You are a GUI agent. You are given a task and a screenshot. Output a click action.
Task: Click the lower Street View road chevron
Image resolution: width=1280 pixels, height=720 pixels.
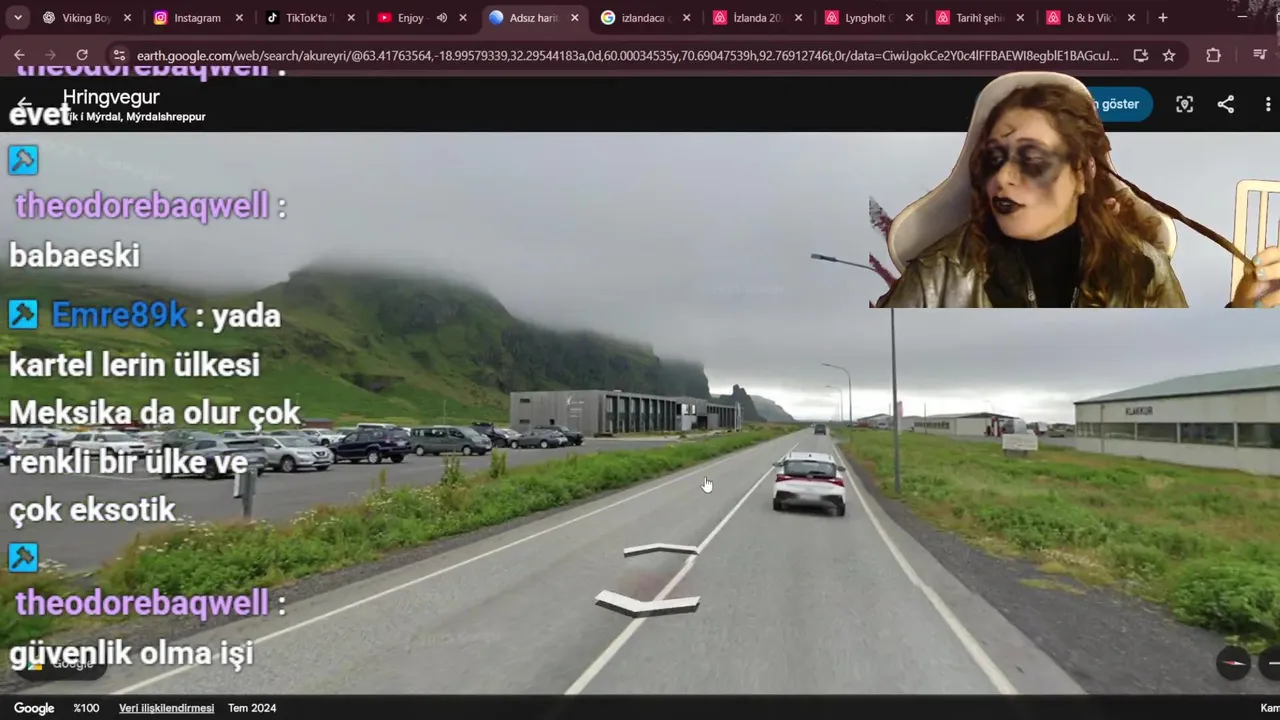pyautogui.click(x=648, y=603)
